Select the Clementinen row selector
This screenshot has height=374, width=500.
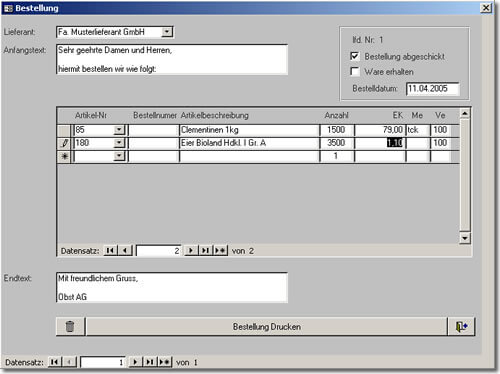(64, 130)
